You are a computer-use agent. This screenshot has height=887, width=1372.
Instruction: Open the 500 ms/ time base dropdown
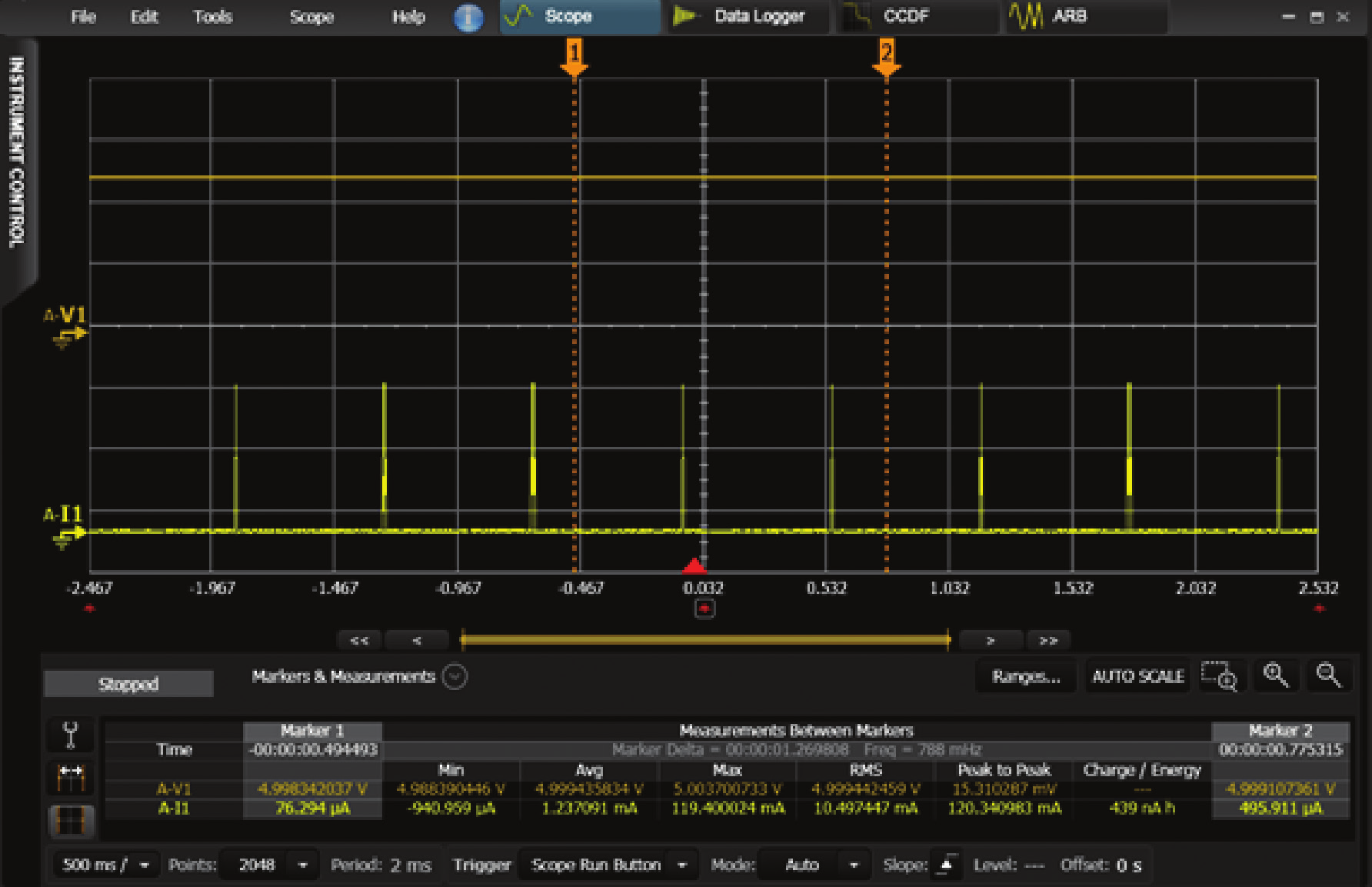[106, 865]
